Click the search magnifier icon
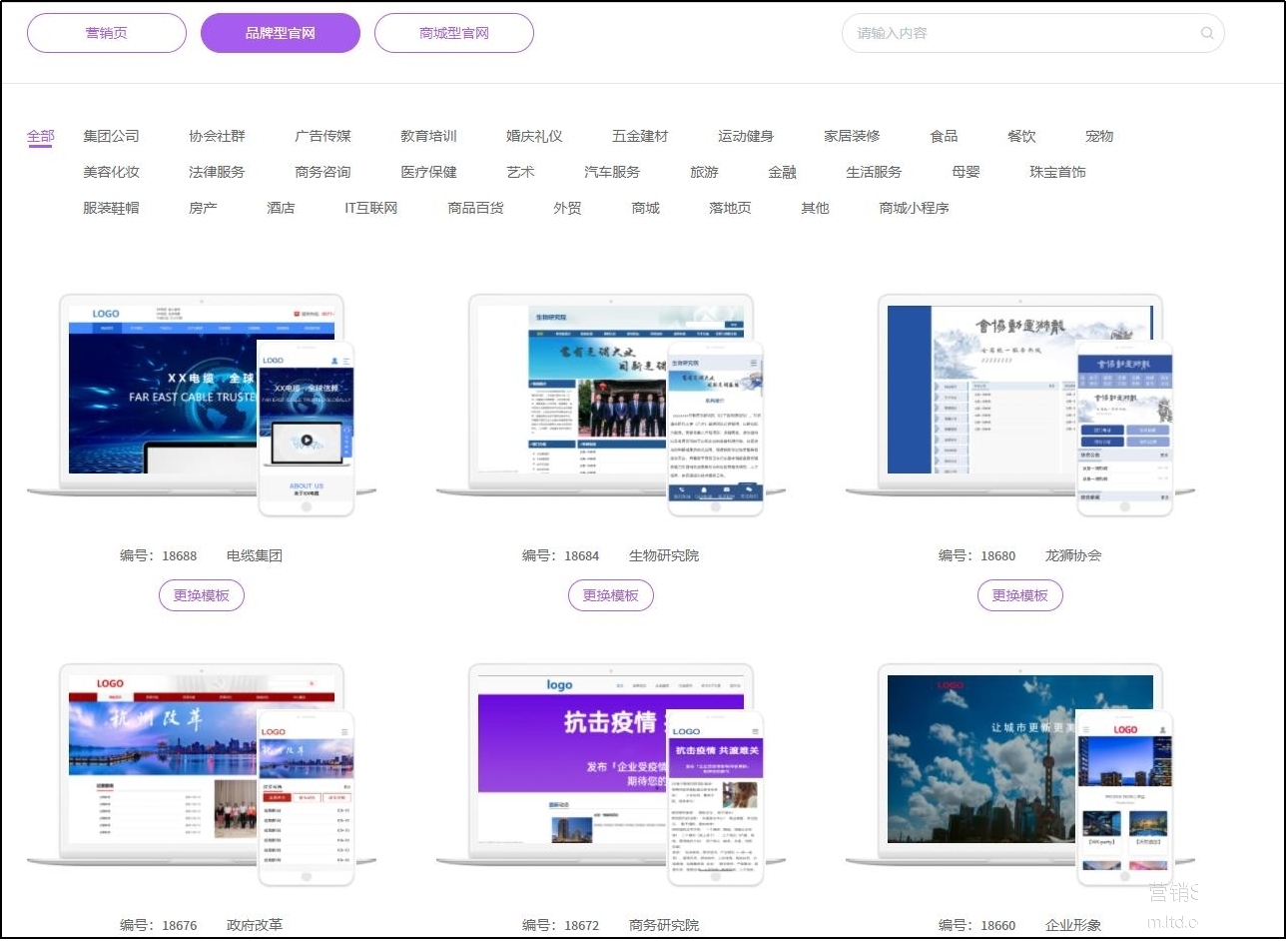Screen dimensions: 1288x941 point(1206,33)
